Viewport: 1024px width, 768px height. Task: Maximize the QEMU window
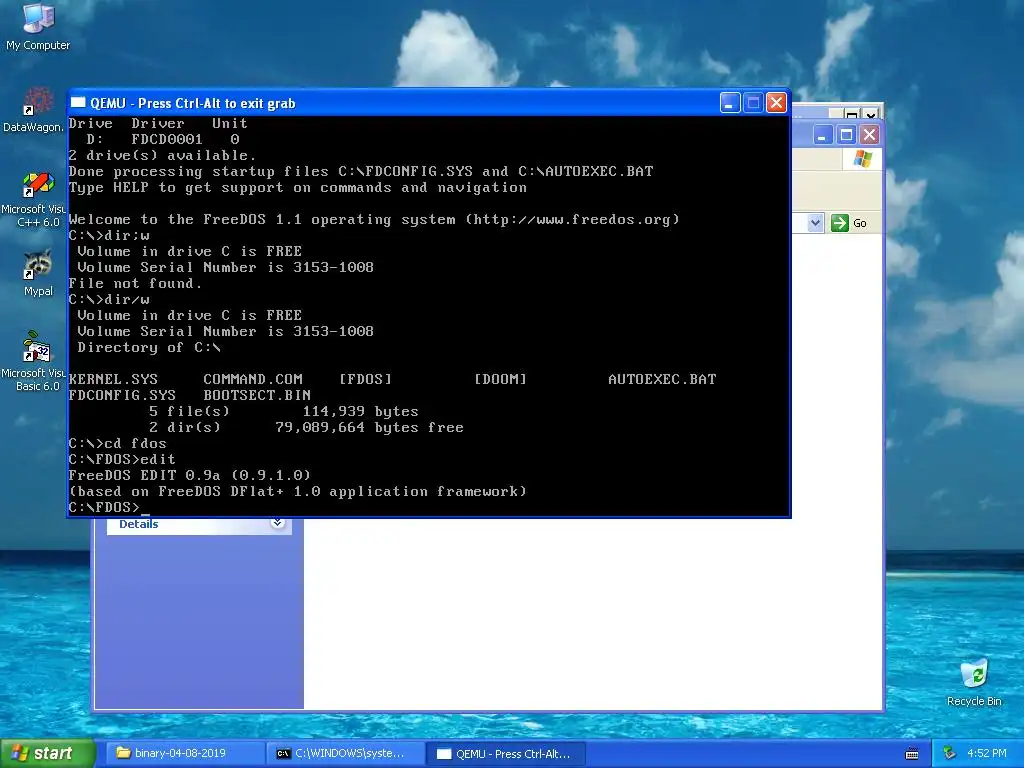pos(753,103)
